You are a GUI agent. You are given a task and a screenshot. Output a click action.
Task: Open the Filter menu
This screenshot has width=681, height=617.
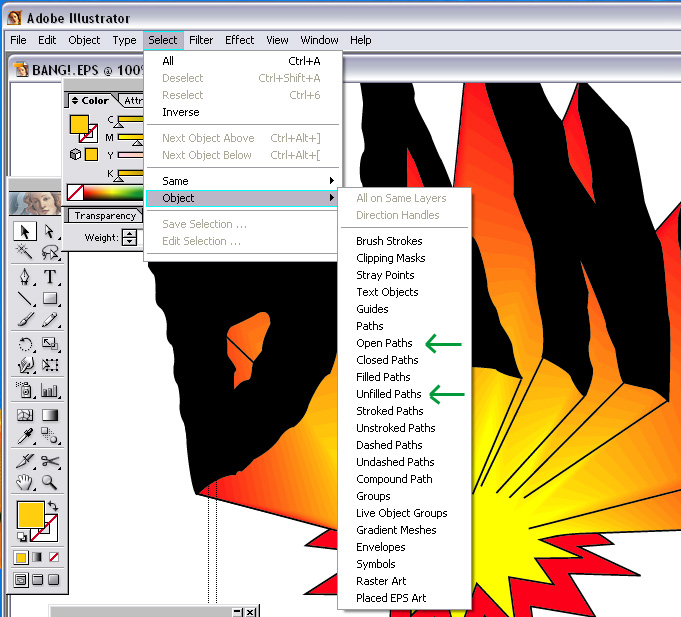point(201,40)
